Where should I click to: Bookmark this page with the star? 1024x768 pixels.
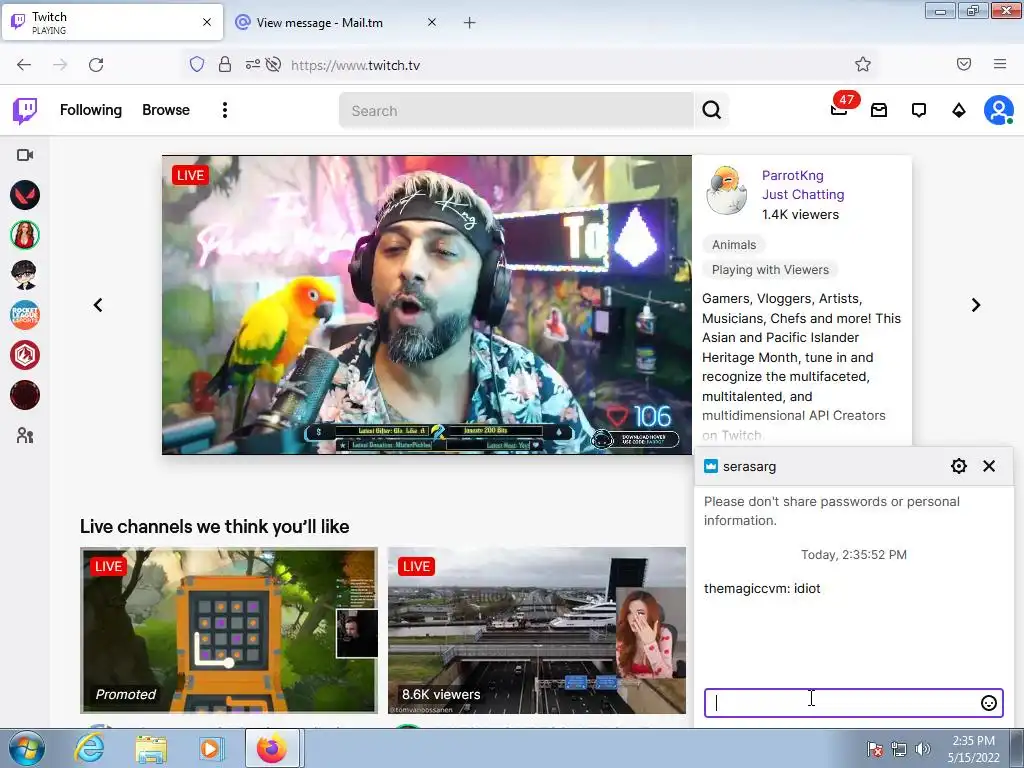(863, 64)
